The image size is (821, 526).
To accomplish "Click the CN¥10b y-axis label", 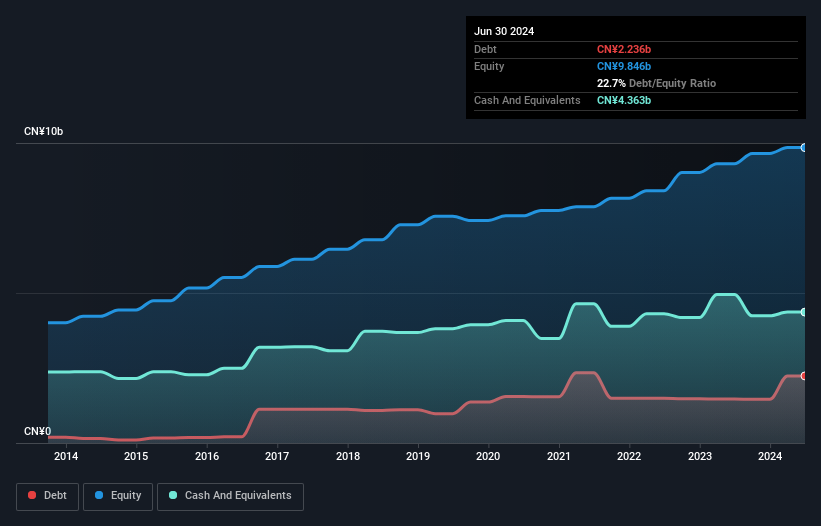I will pos(43,131).
